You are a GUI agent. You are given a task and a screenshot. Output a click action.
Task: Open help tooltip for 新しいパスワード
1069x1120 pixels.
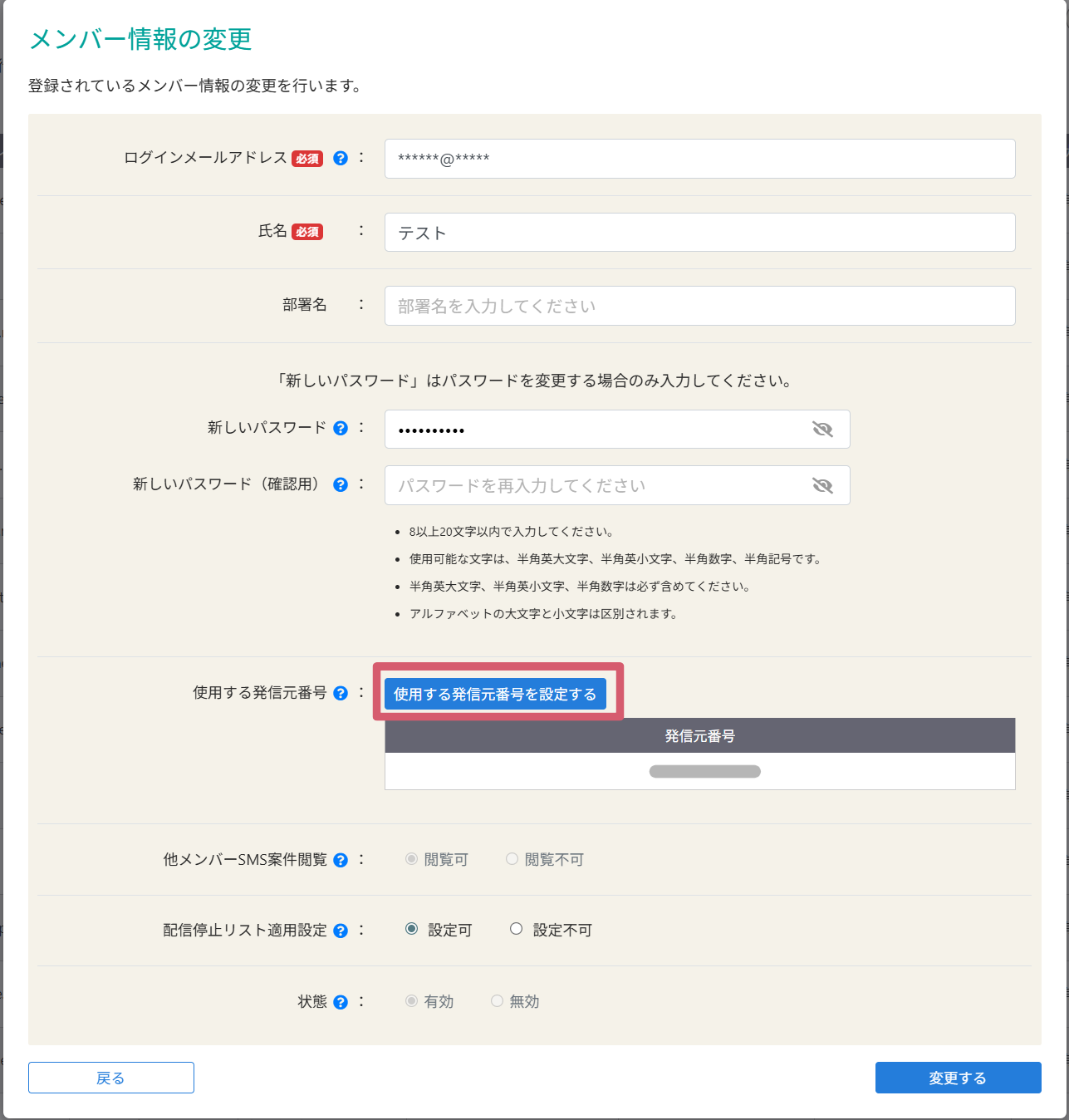340,429
